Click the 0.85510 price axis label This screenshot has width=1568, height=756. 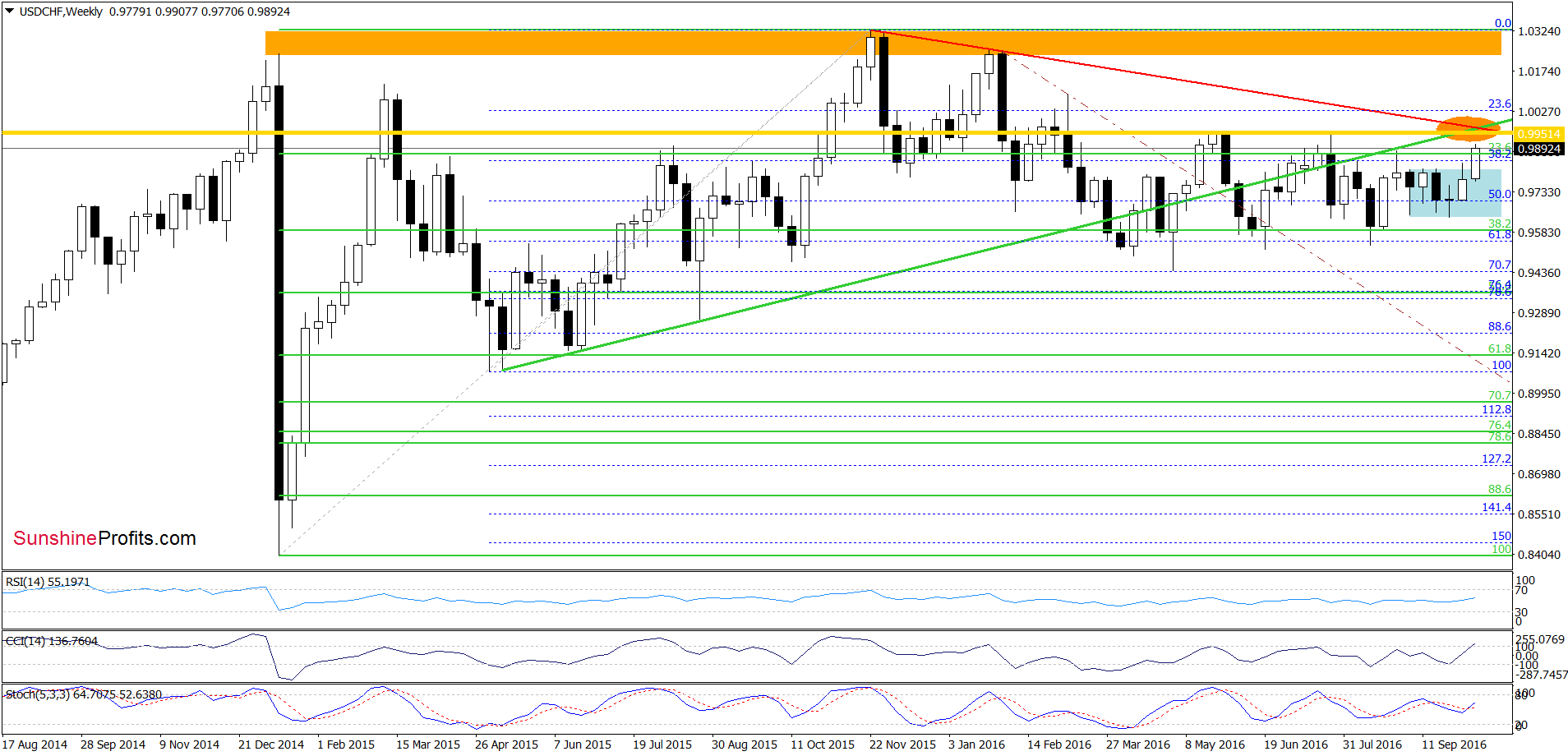tap(1539, 514)
